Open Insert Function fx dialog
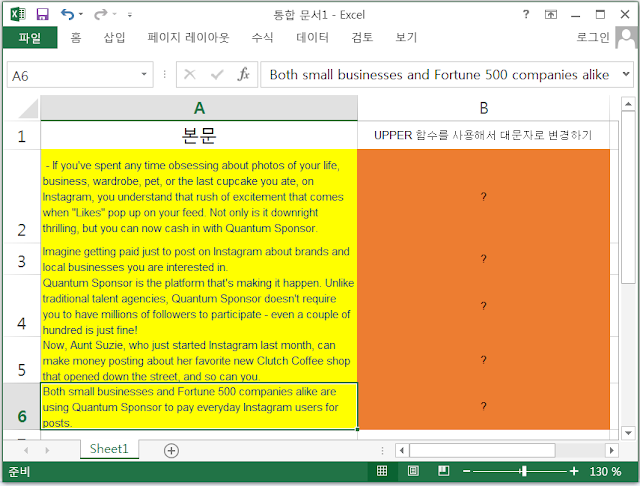Viewport: 640px width, 486px height. point(243,74)
